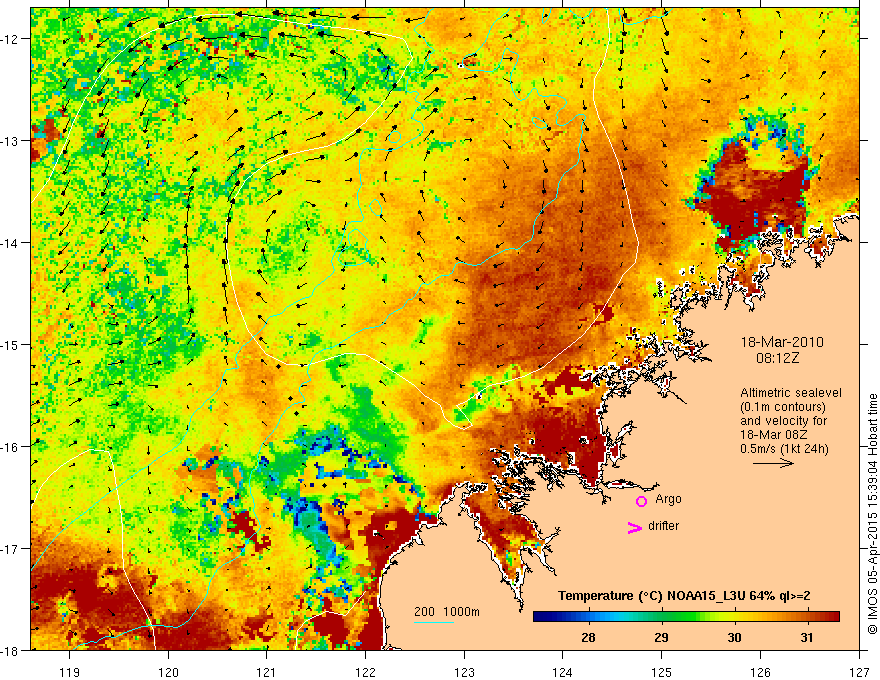Click latitude axis label -14
The image size is (880, 680).
pos(11,243)
